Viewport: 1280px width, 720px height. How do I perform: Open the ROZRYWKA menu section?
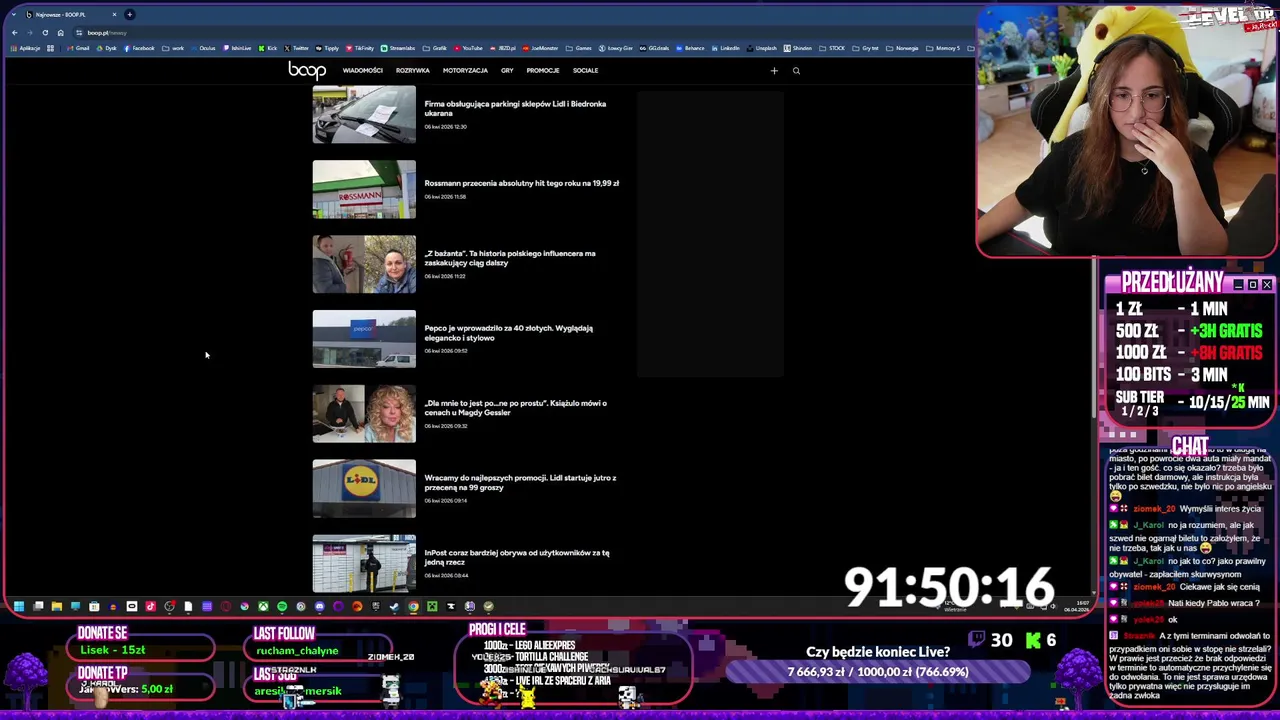[x=412, y=71]
